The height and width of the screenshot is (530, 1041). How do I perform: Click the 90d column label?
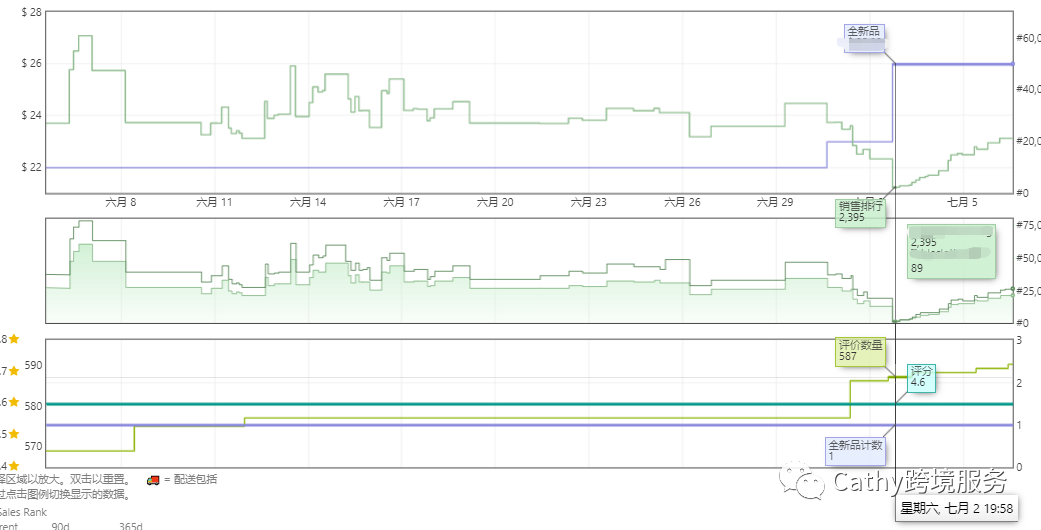60,526
